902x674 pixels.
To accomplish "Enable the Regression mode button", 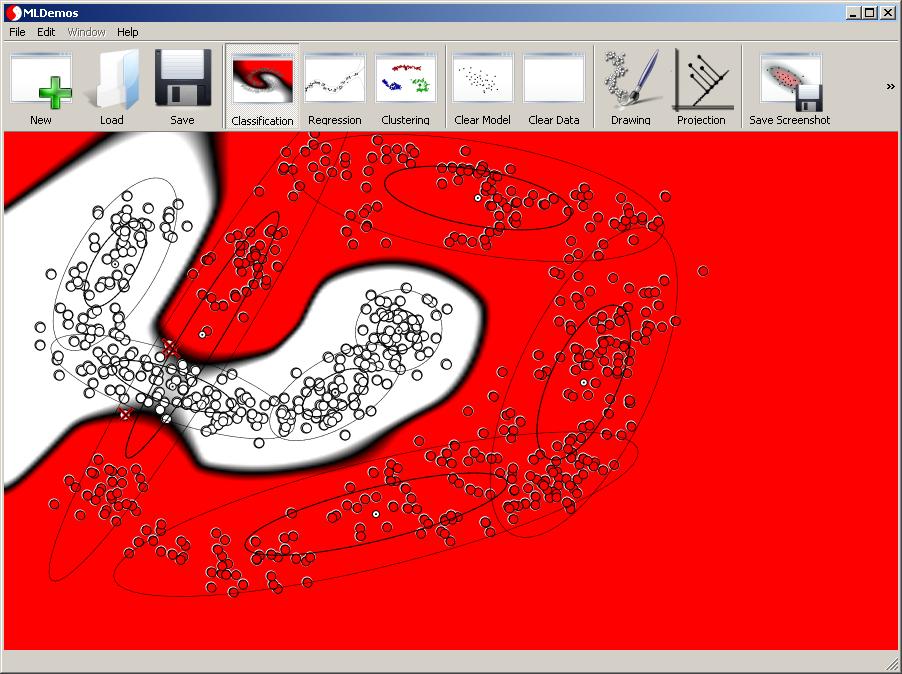I will click(x=335, y=80).
